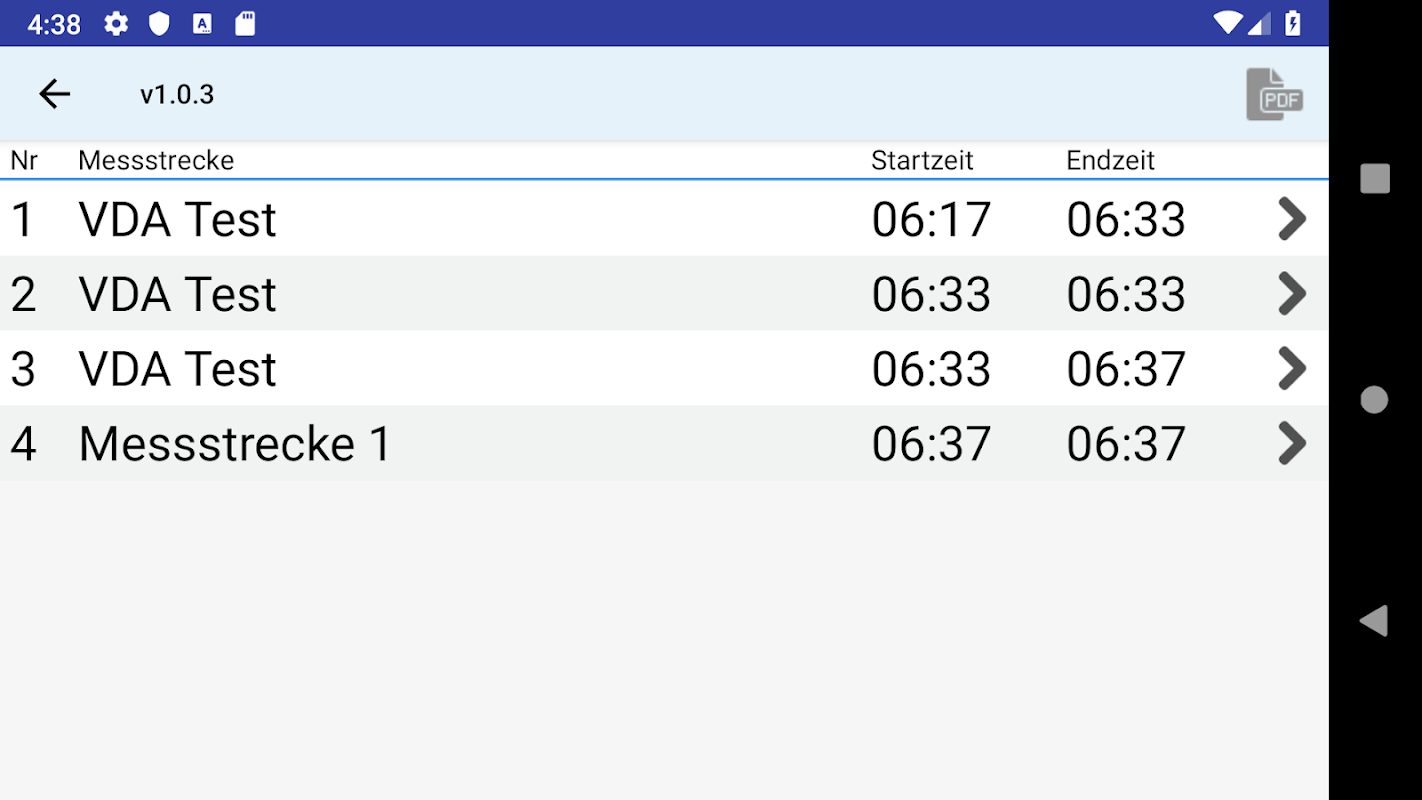Tap the 06:17 start time in row 1
The image size is (1422, 800).
pos(931,220)
